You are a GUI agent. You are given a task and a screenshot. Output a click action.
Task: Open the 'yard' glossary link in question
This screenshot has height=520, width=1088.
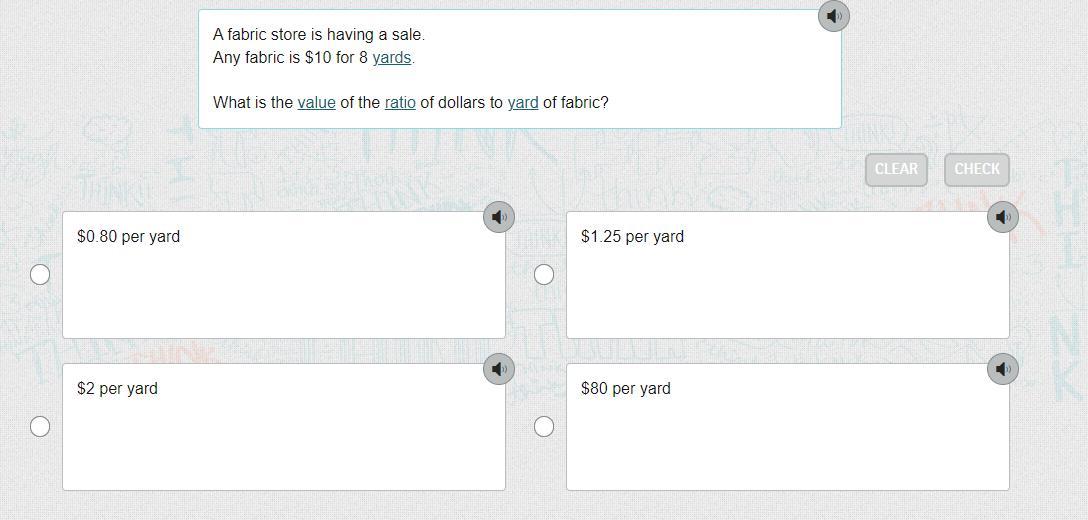523,102
